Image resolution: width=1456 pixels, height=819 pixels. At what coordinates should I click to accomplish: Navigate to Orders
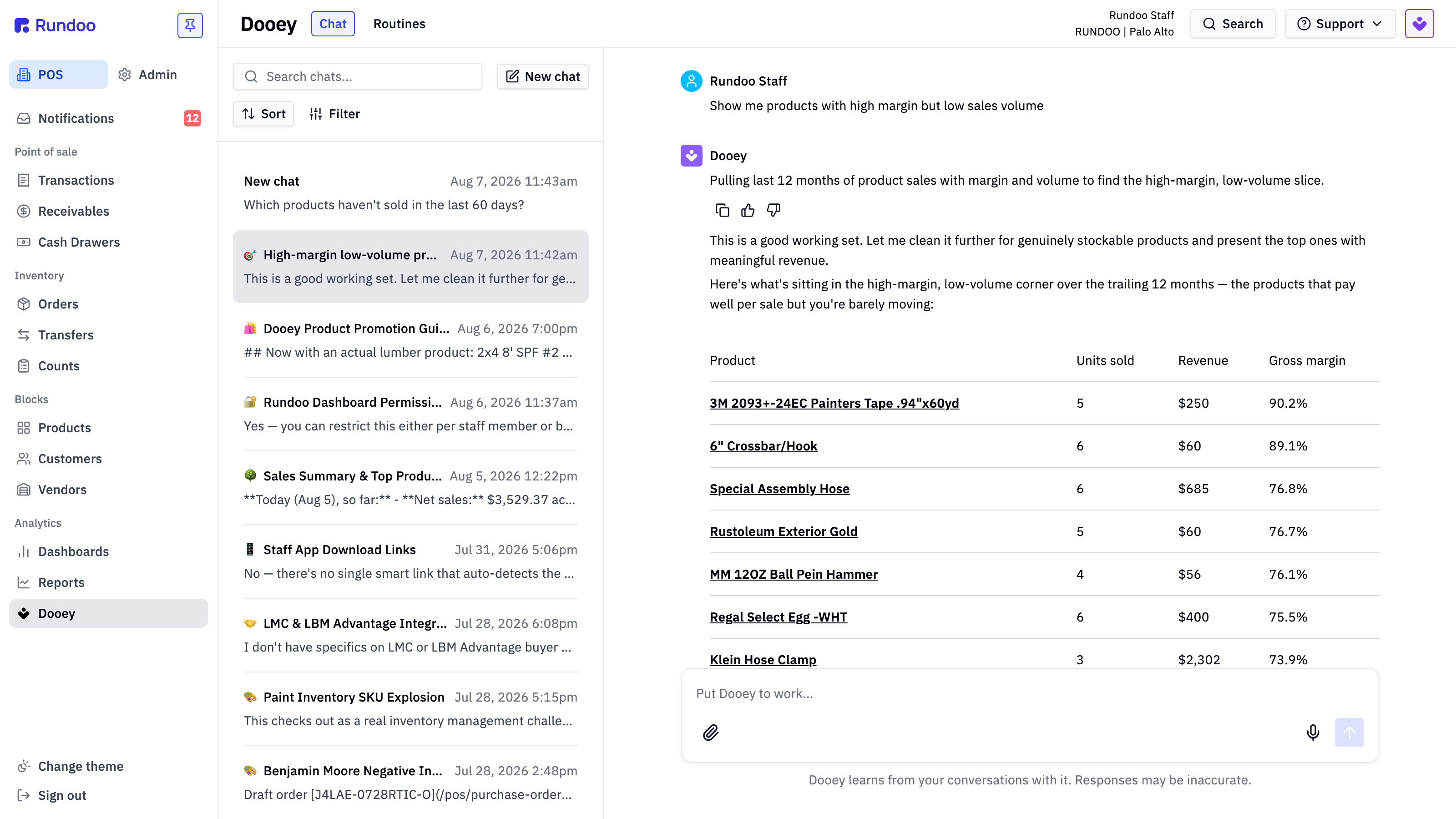[x=109, y=304]
